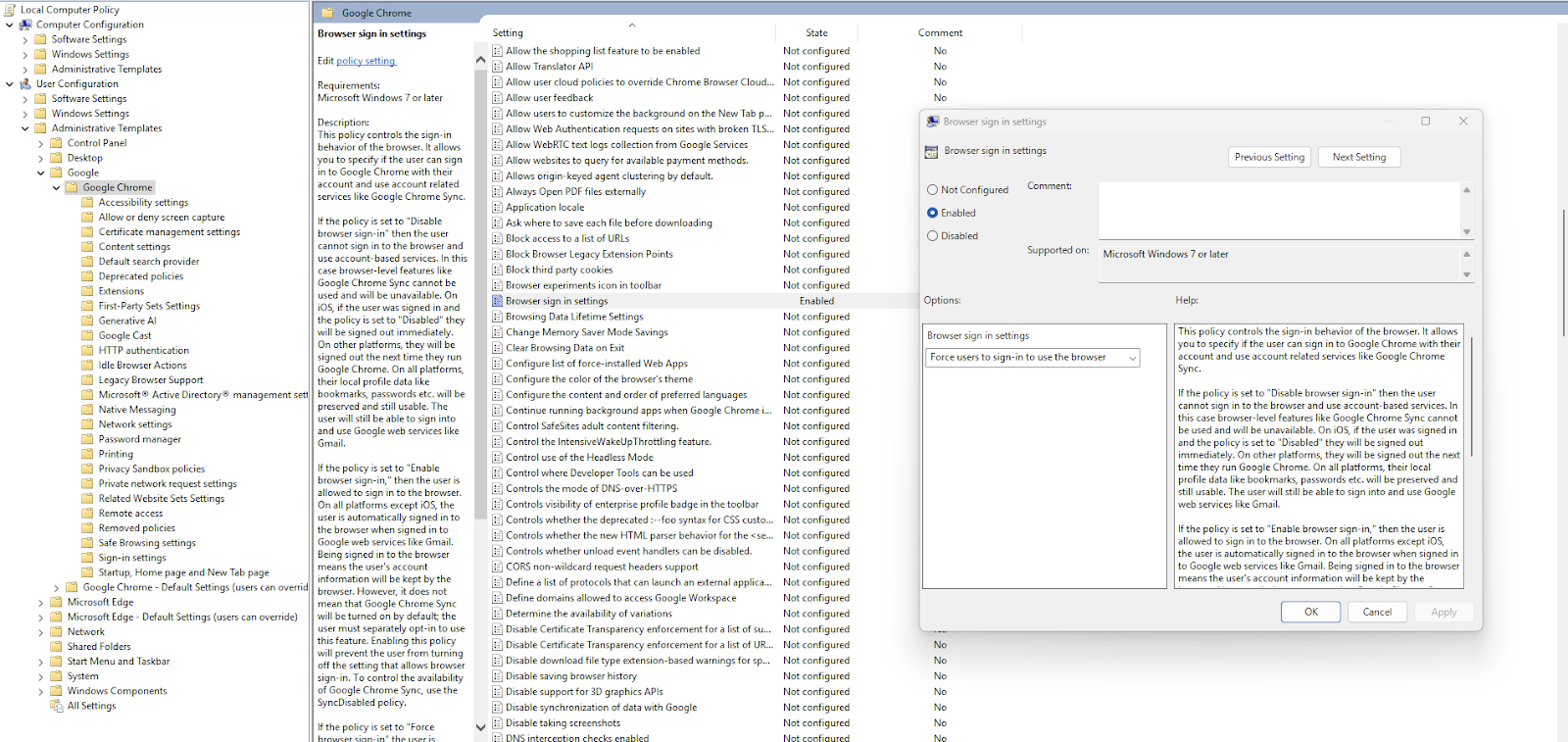Click the folder icon beside Google Cast

click(x=88, y=335)
